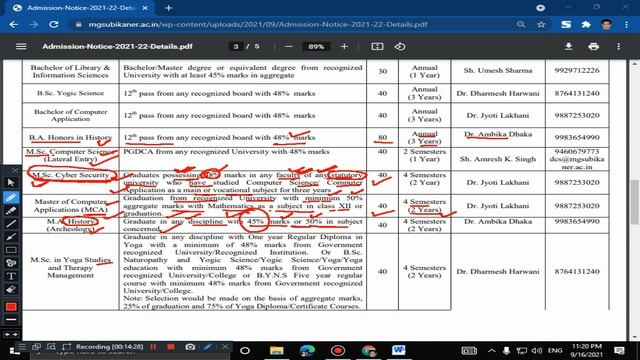Image resolution: width=640 pixels, height=360 pixels.
Task: Click the recorder window-capture icon
Action: pyautogui.click(x=36, y=347)
